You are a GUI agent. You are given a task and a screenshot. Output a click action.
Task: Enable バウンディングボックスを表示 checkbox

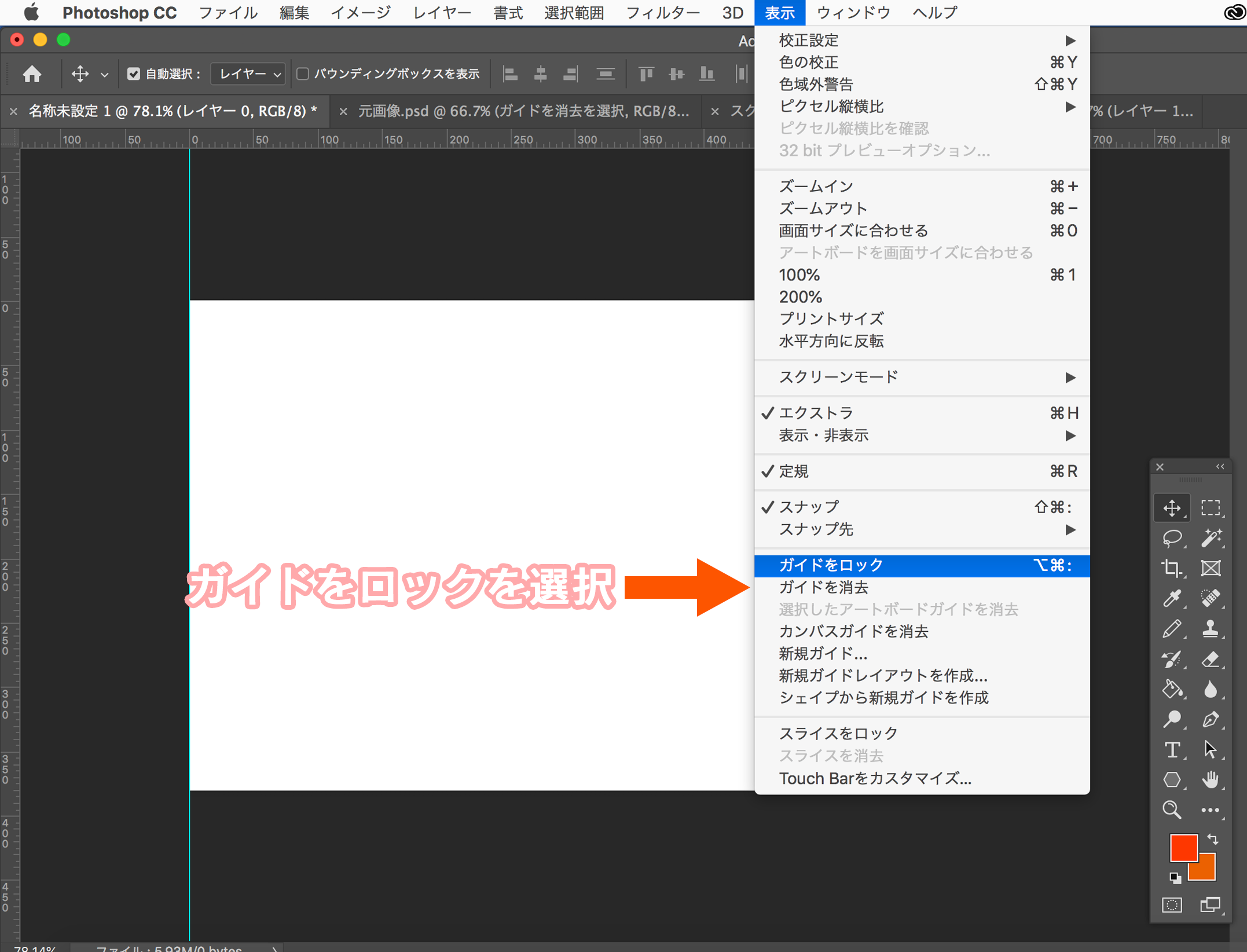[x=302, y=74]
